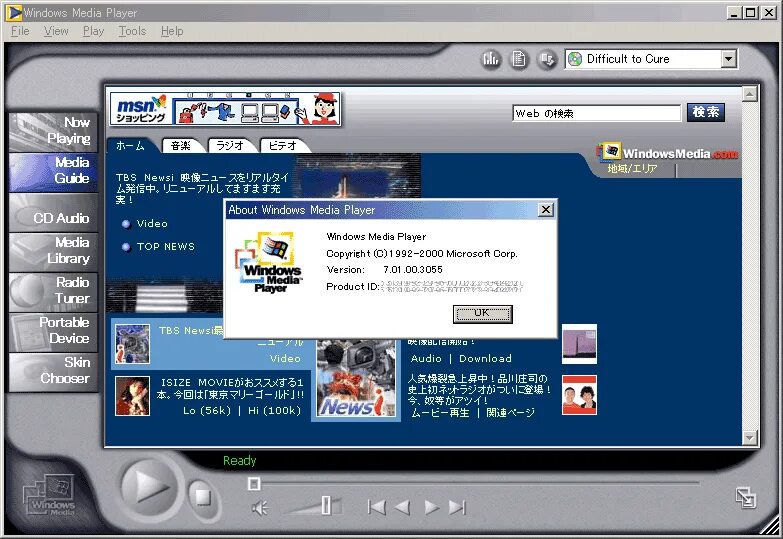Viewport: 783px width, 539px height.
Task: Click the guide scrollbar down arrow
Action: [750, 438]
